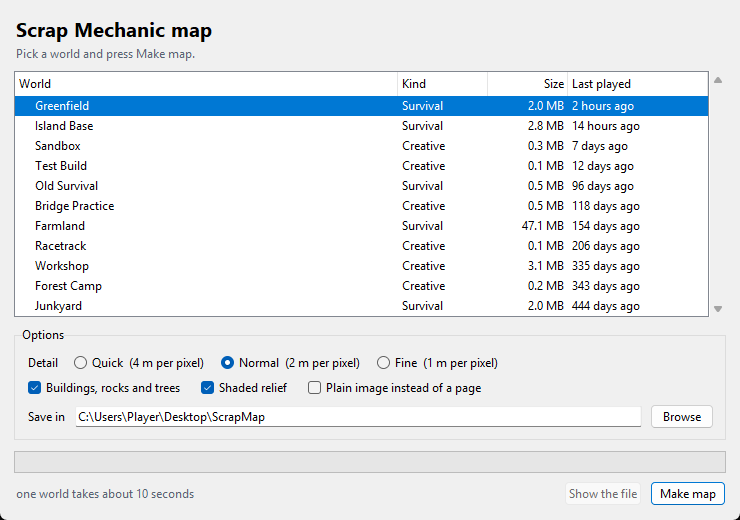Click the 7 days ago cell
The width and height of the screenshot is (740, 520).
pos(600,146)
